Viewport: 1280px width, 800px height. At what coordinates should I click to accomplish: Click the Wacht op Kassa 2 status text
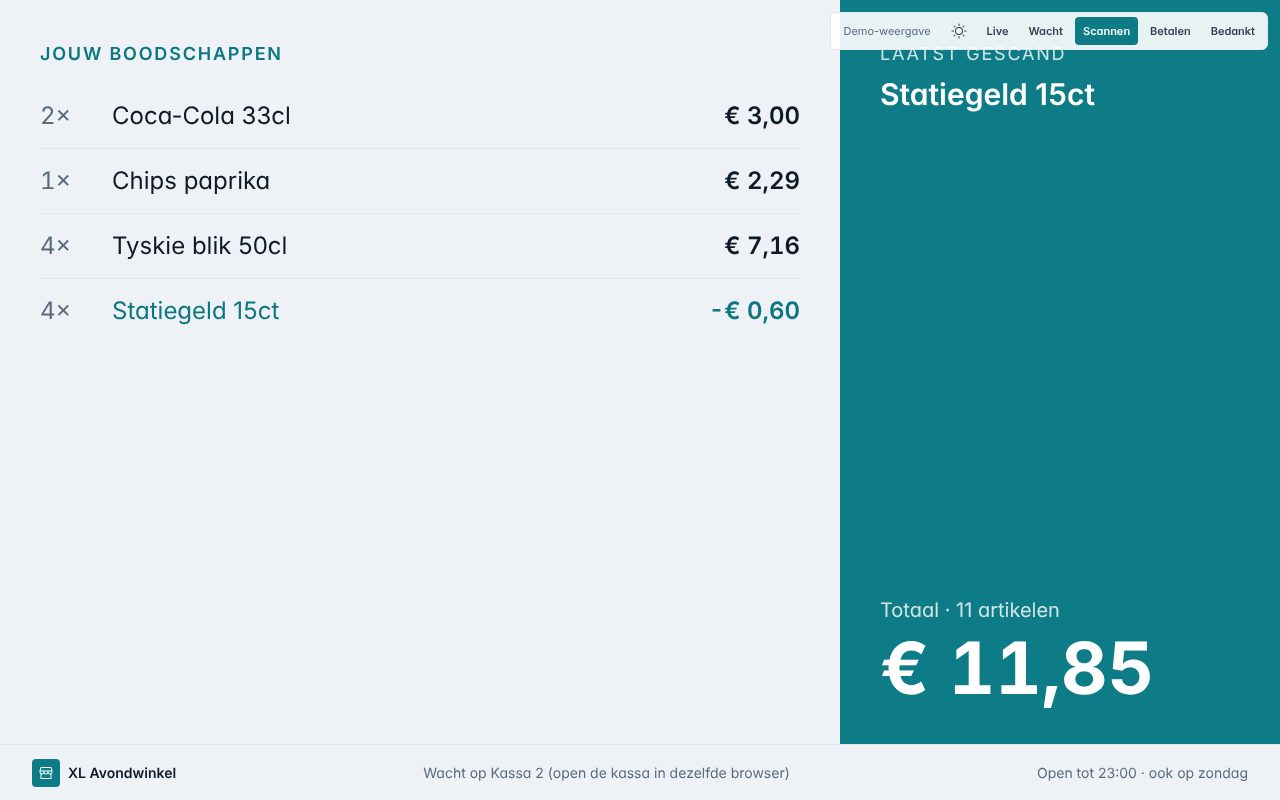(x=606, y=773)
